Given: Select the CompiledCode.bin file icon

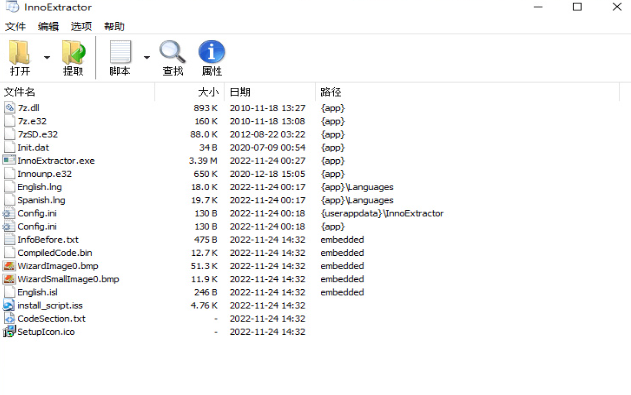Looking at the screenshot, I should pos(10,253).
